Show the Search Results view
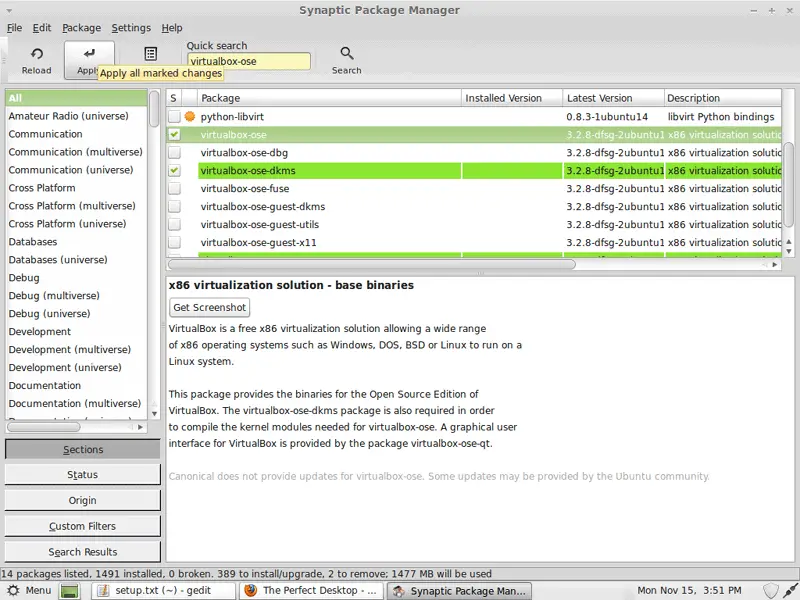 [83, 552]
